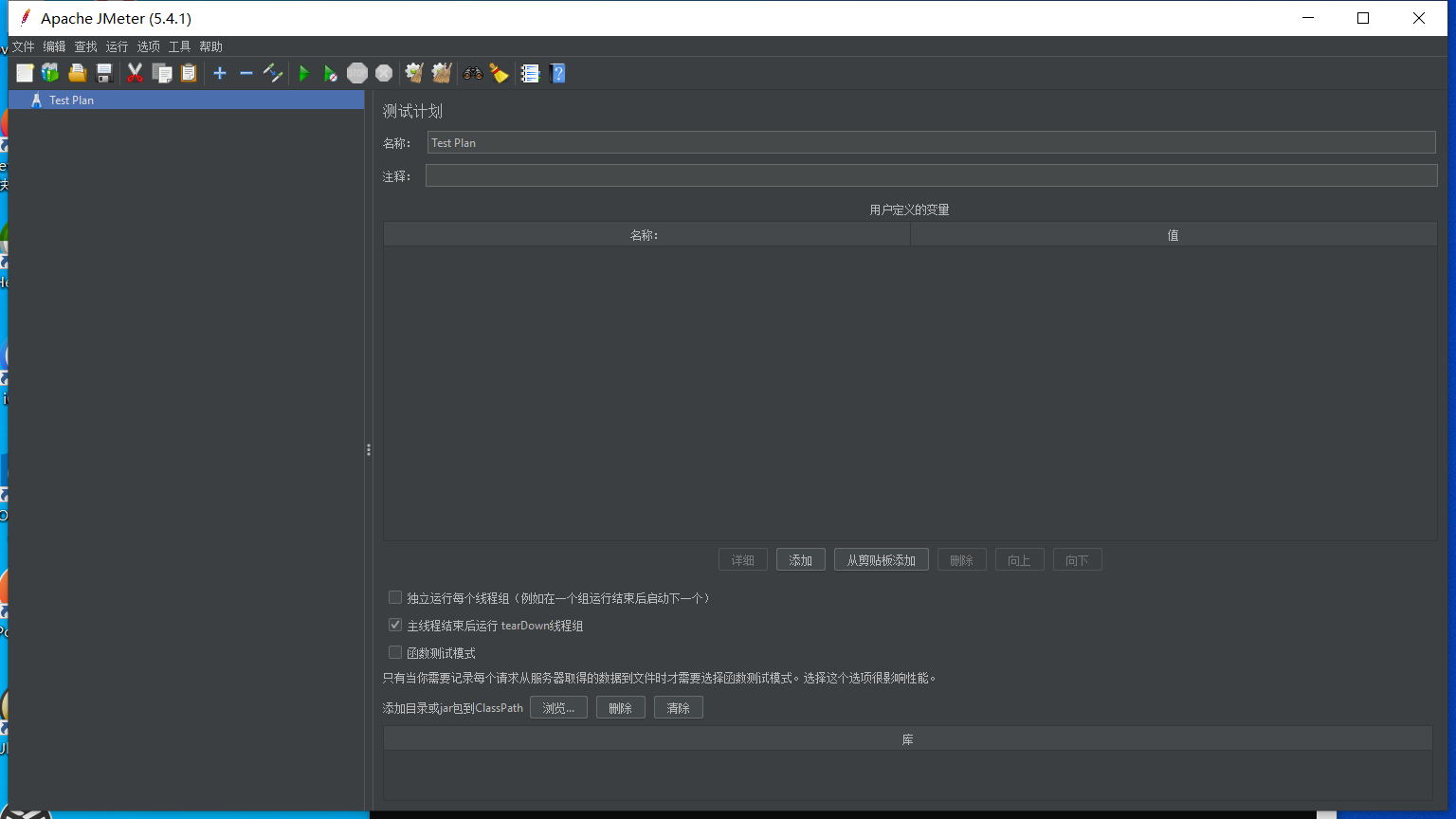1456x819 pixels.
Task: Click the Cut scissors icon
Action: 135,73
